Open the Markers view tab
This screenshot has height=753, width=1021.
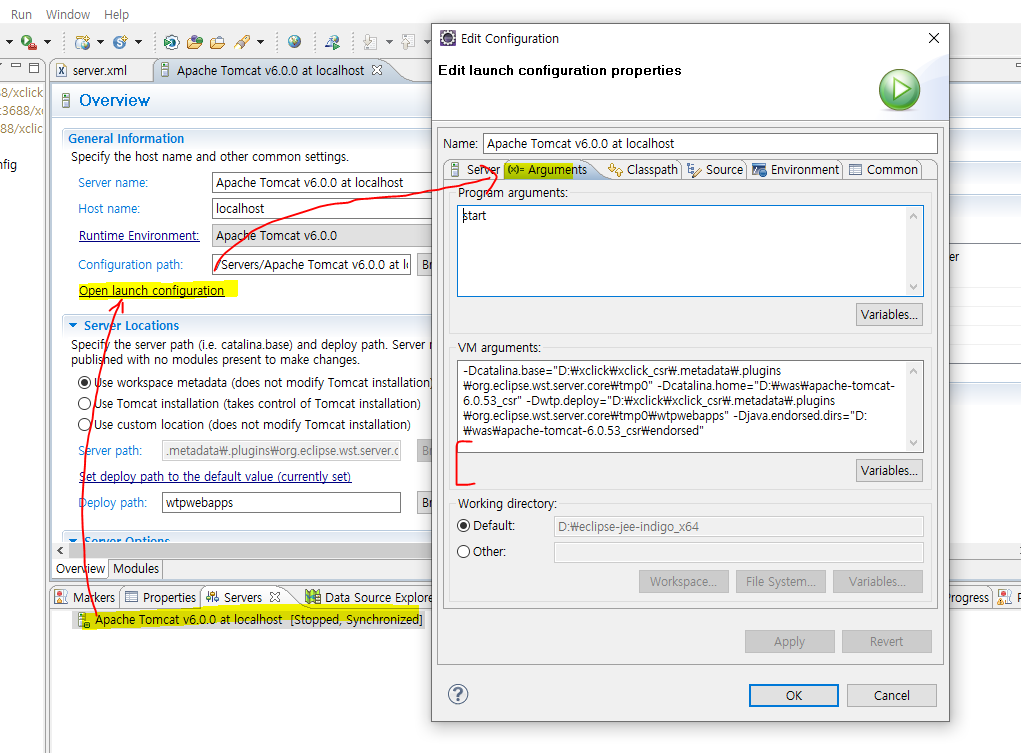(x=86, y=597)
